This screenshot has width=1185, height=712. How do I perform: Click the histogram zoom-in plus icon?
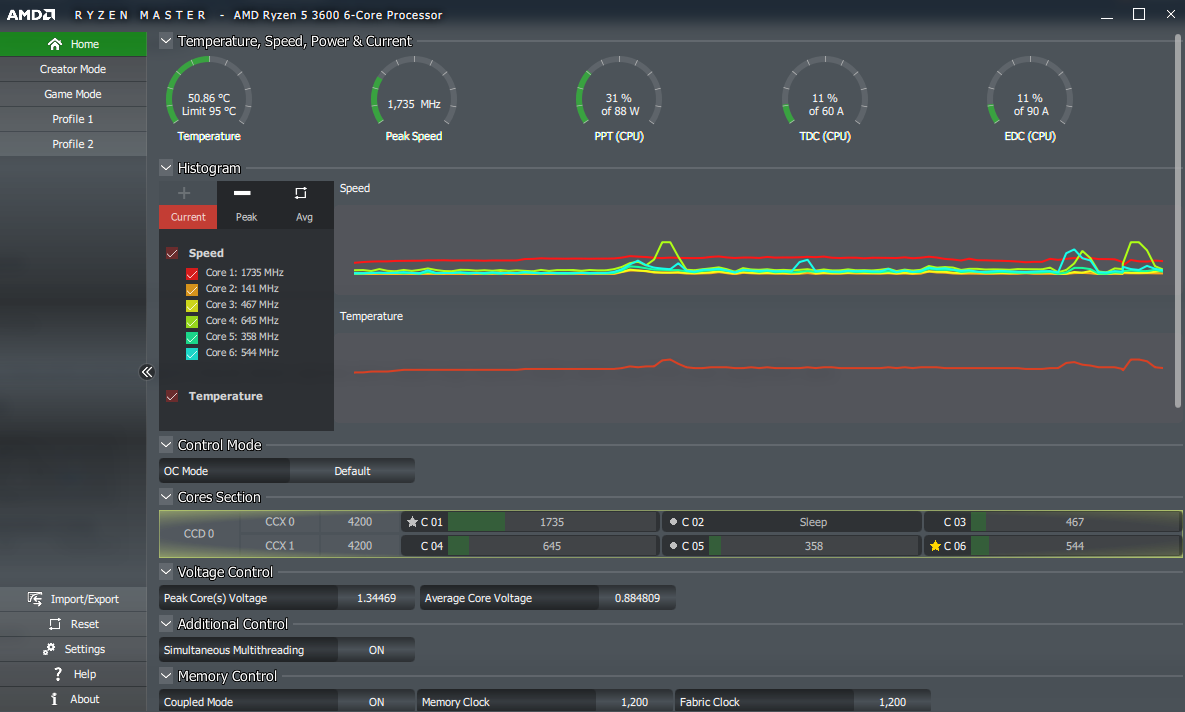[x=184, y=193]
